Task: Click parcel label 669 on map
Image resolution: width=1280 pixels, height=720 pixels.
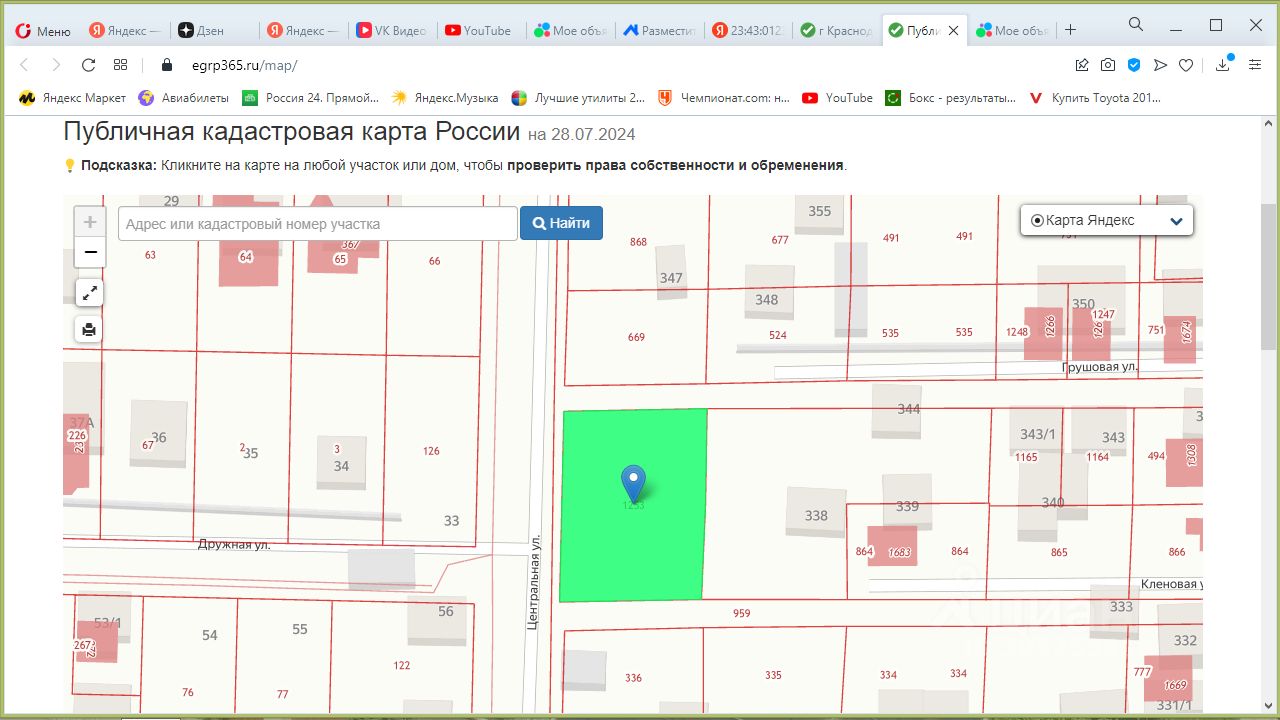Action: pyautogui.click(x=636, y=338)
